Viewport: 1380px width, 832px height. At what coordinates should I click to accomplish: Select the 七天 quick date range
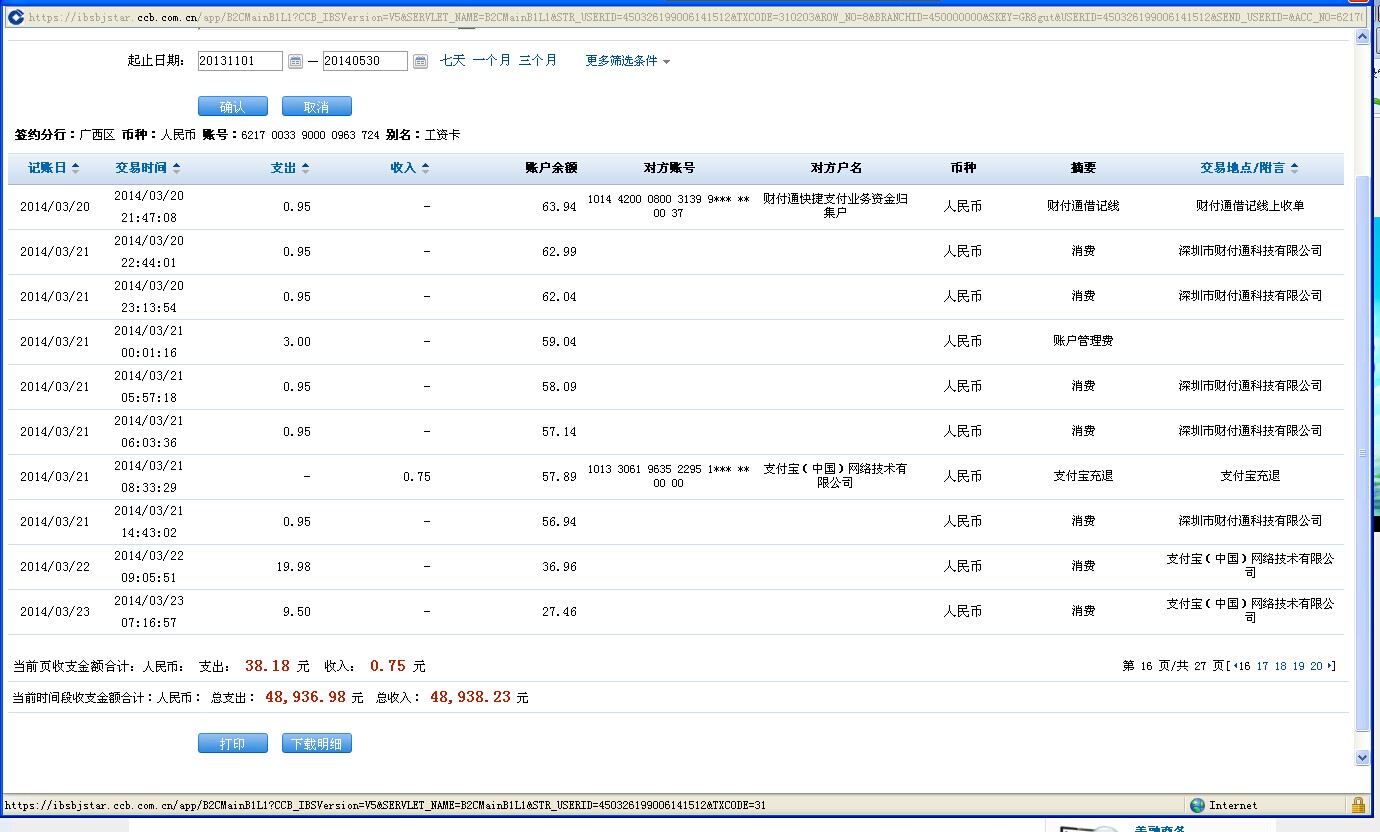[452, 61]
